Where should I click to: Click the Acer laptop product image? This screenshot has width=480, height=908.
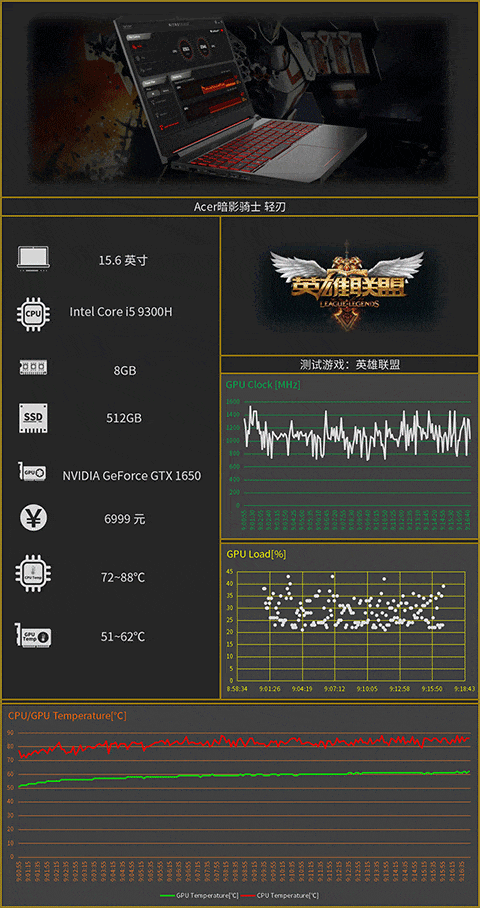[240, 100]
